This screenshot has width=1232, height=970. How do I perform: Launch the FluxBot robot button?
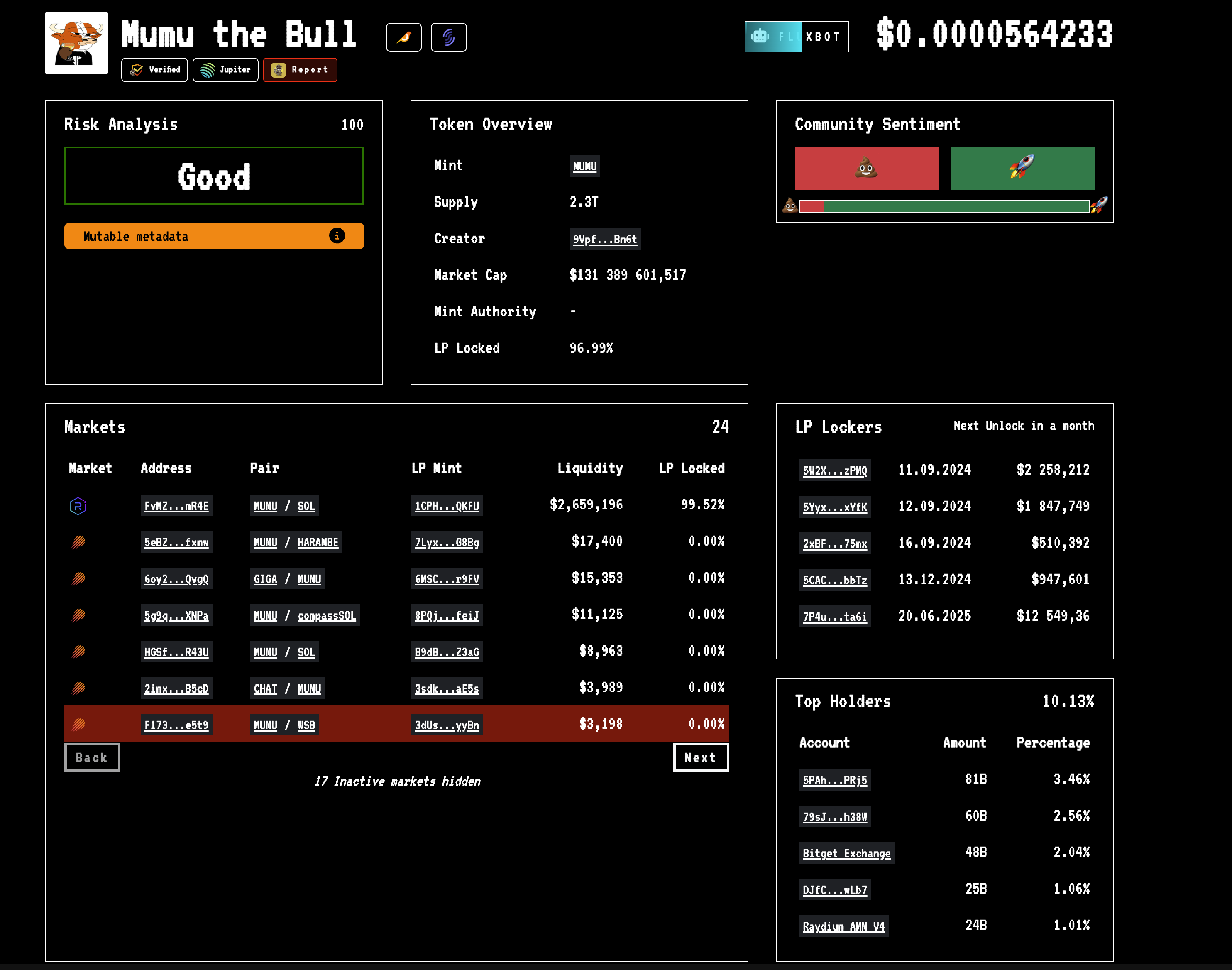point(797,37)
